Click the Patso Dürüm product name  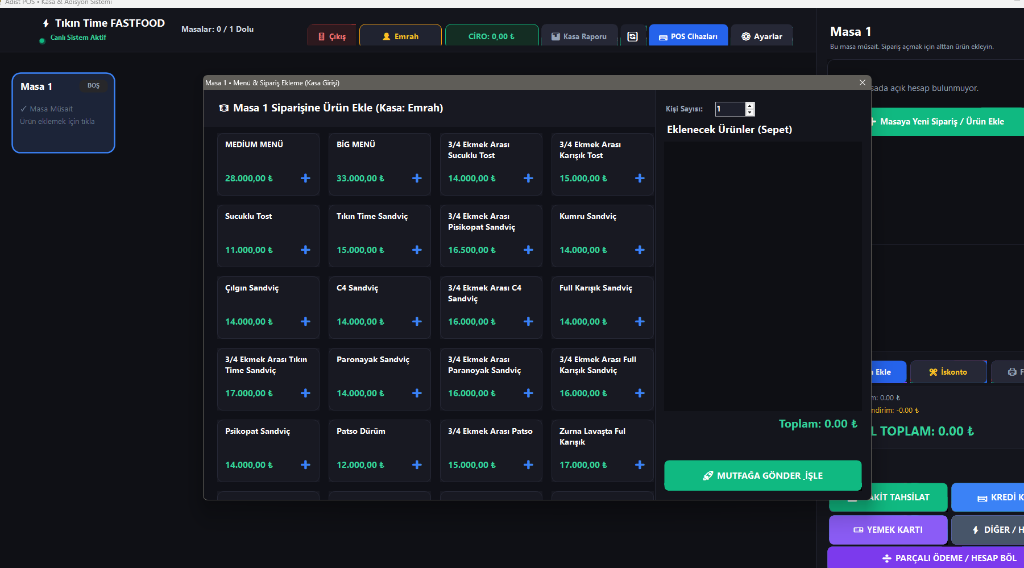click(361, 432)
